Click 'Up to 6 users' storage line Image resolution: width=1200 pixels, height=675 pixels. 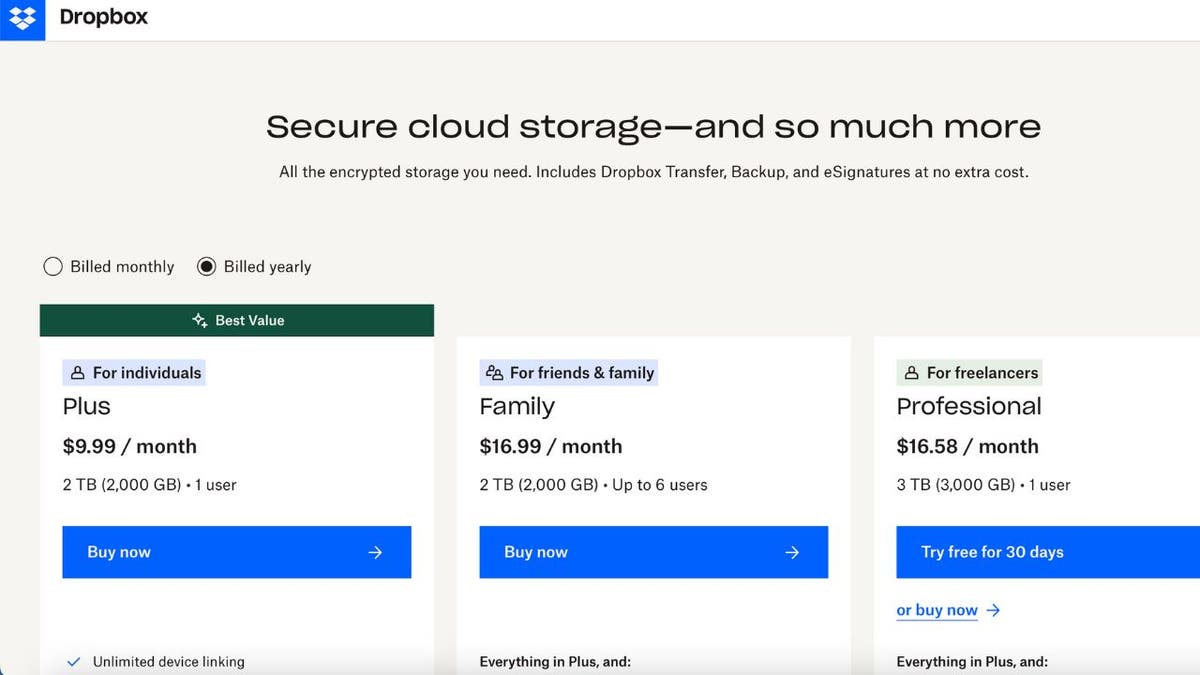pos(593,485)
